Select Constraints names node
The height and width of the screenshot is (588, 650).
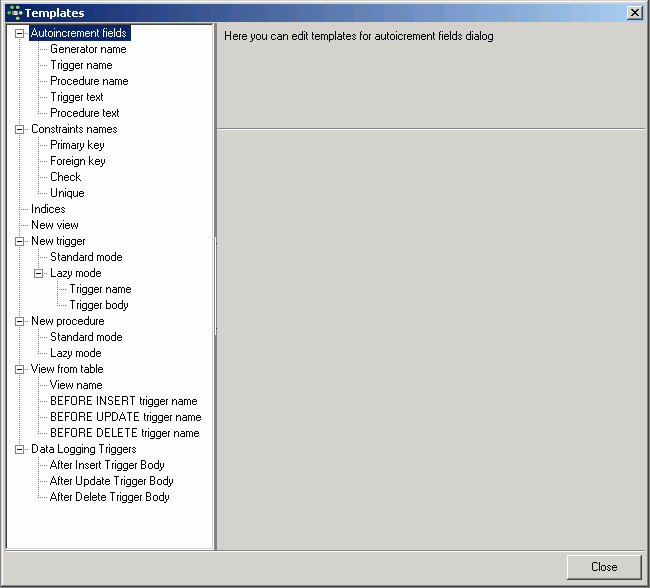click(x=74, y=129)
